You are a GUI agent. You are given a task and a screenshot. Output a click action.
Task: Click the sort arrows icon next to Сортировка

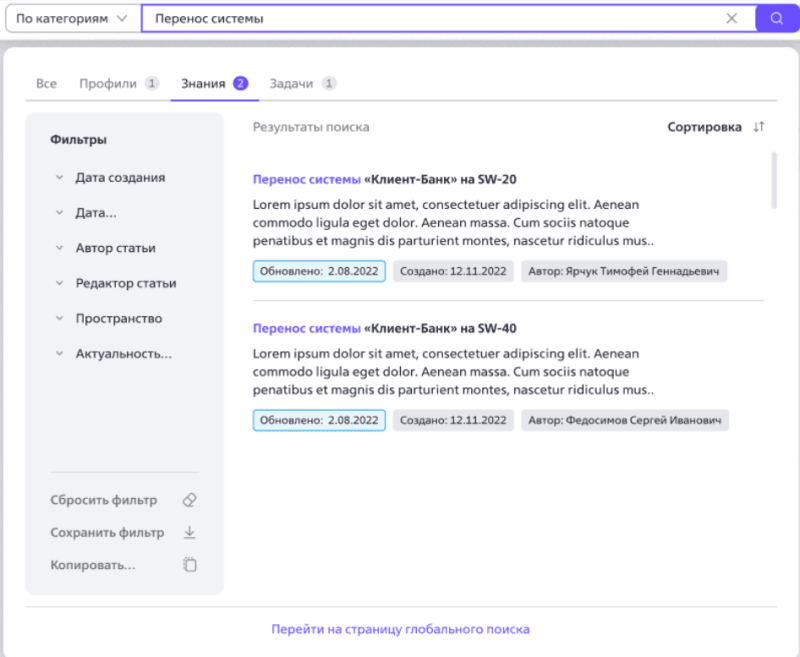pos(757,127)
